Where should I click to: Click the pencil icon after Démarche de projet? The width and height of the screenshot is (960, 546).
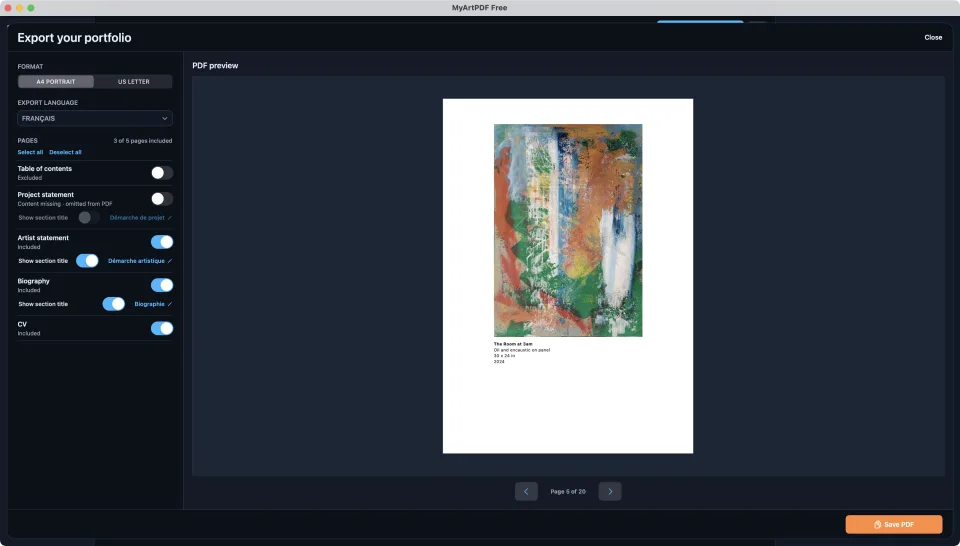(x=170, y=218)
